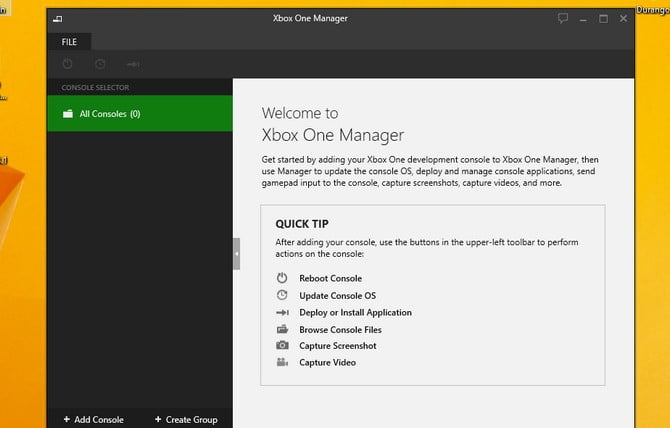Click the Reboot Console power icon in toolbar
This screenshot has width=670, height=428.
point(67,64)
